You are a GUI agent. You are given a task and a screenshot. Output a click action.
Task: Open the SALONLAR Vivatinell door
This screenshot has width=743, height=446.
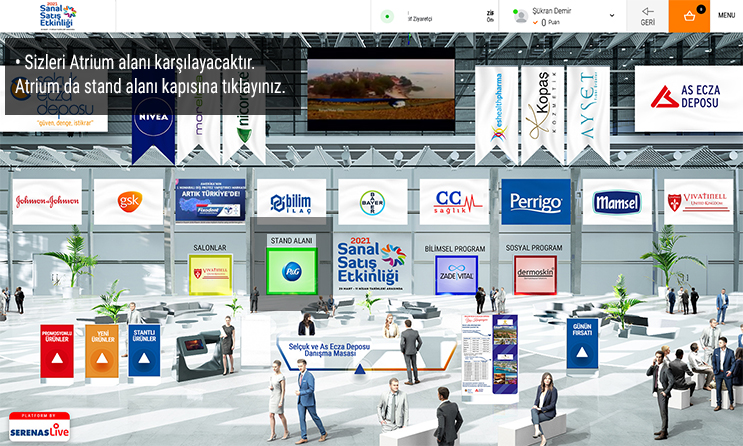tap(210, 274)
